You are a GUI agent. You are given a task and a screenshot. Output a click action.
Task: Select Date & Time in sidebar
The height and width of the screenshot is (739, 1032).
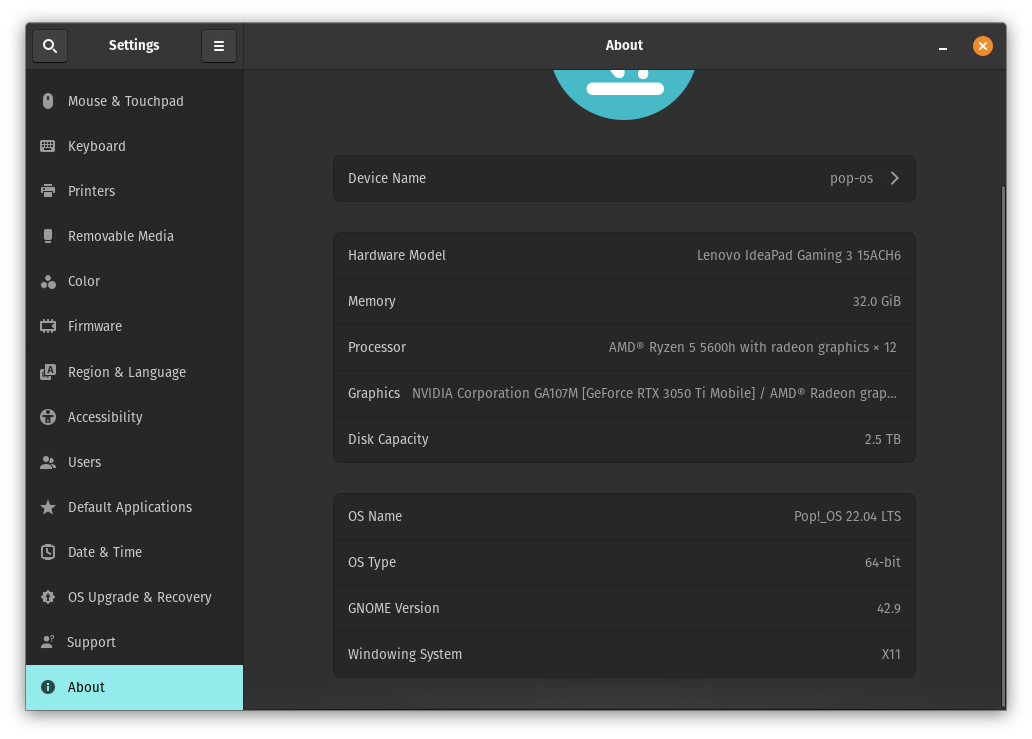pos(134,552)
